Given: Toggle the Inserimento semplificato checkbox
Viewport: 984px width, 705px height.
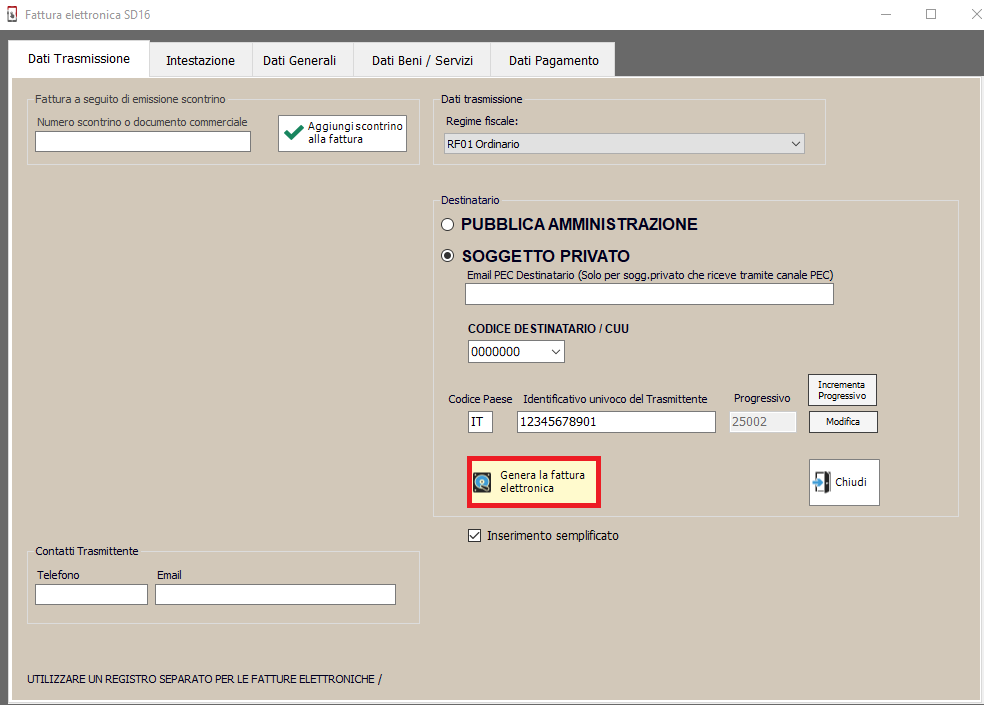Looking at the screenshot, I should point(475,536).
